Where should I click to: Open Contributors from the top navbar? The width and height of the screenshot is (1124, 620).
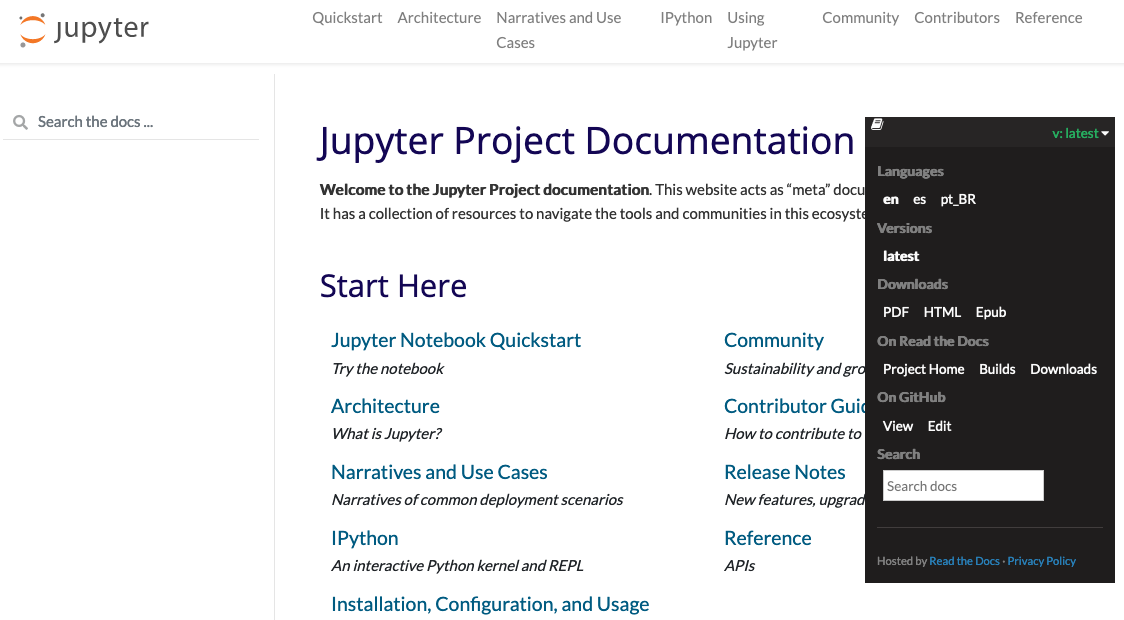(956, 18)
